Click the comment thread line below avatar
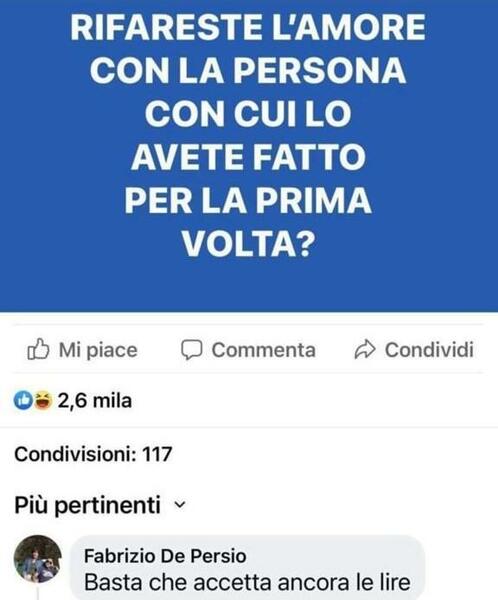The height and width of the screenshot is (600, 498). [38, 592]
